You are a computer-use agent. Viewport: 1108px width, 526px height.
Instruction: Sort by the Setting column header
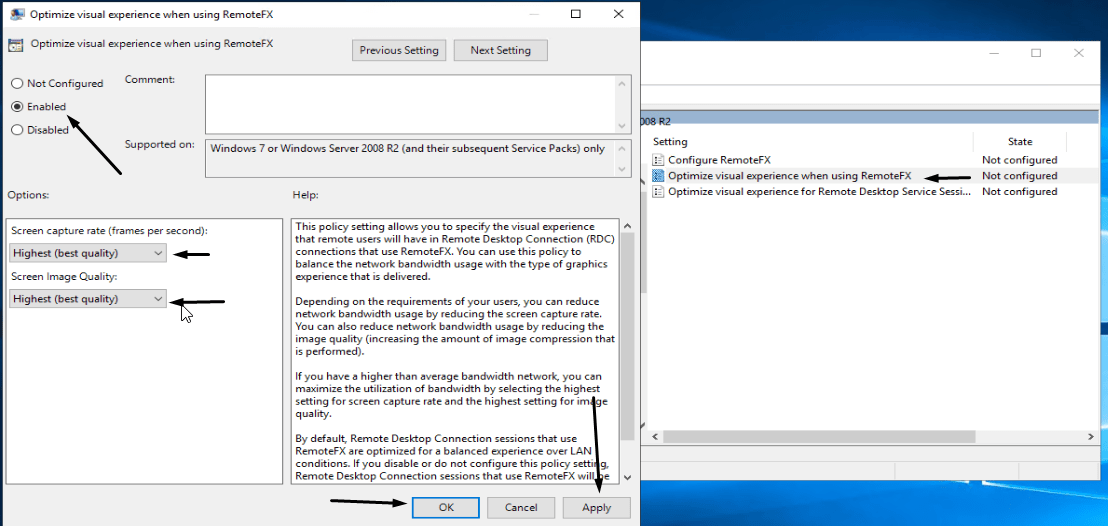810,142
